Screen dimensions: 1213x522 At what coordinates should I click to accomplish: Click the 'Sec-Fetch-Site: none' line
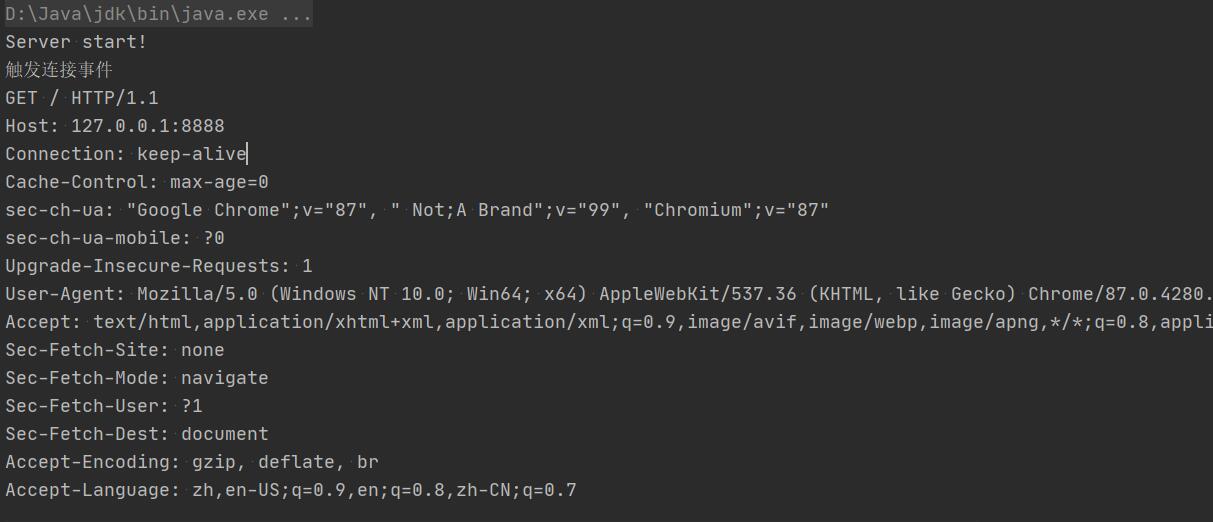(115, 350)
